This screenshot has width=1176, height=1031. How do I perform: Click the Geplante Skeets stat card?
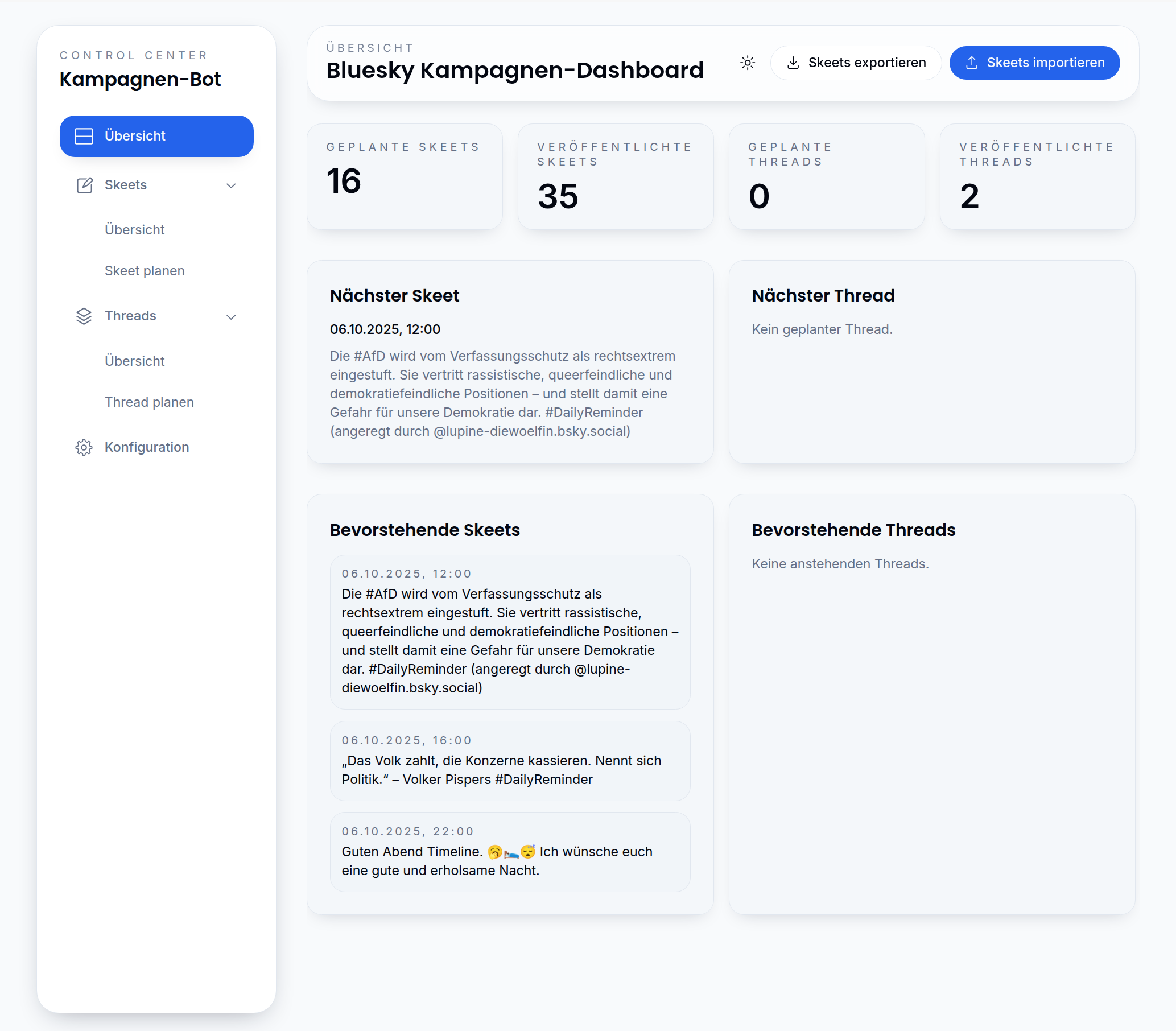point(405,176)
